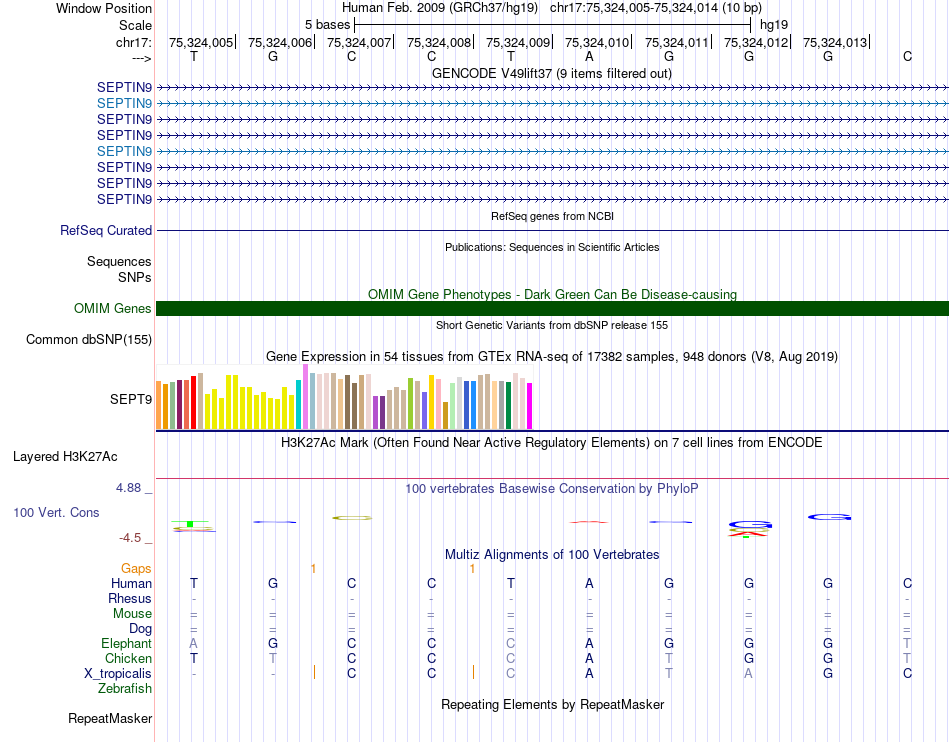
Task: Click the red bar in GTEx chart
Action: click(x=193, y=403)
